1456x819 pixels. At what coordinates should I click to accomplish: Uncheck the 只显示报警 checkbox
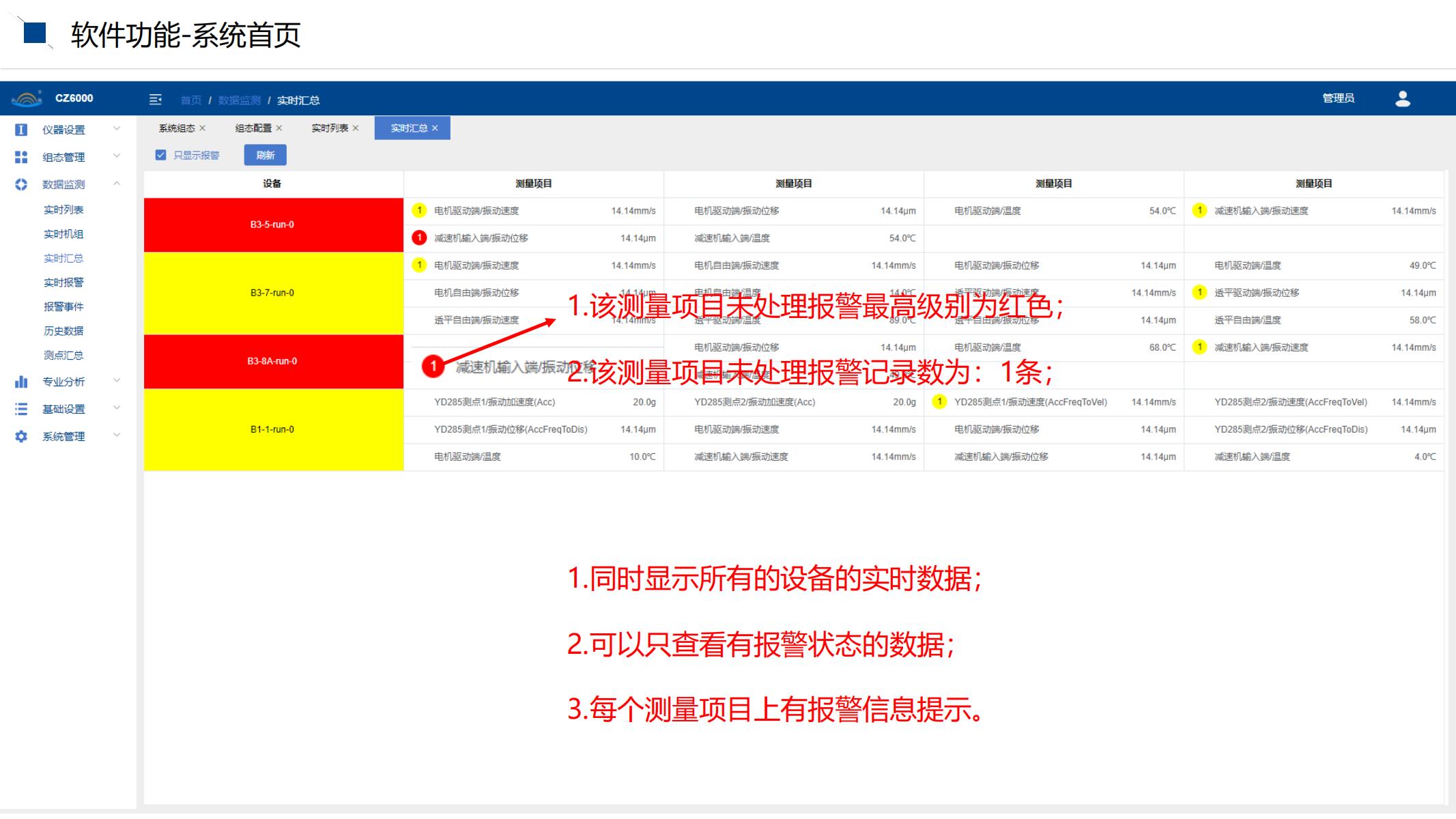pos(160,155)
